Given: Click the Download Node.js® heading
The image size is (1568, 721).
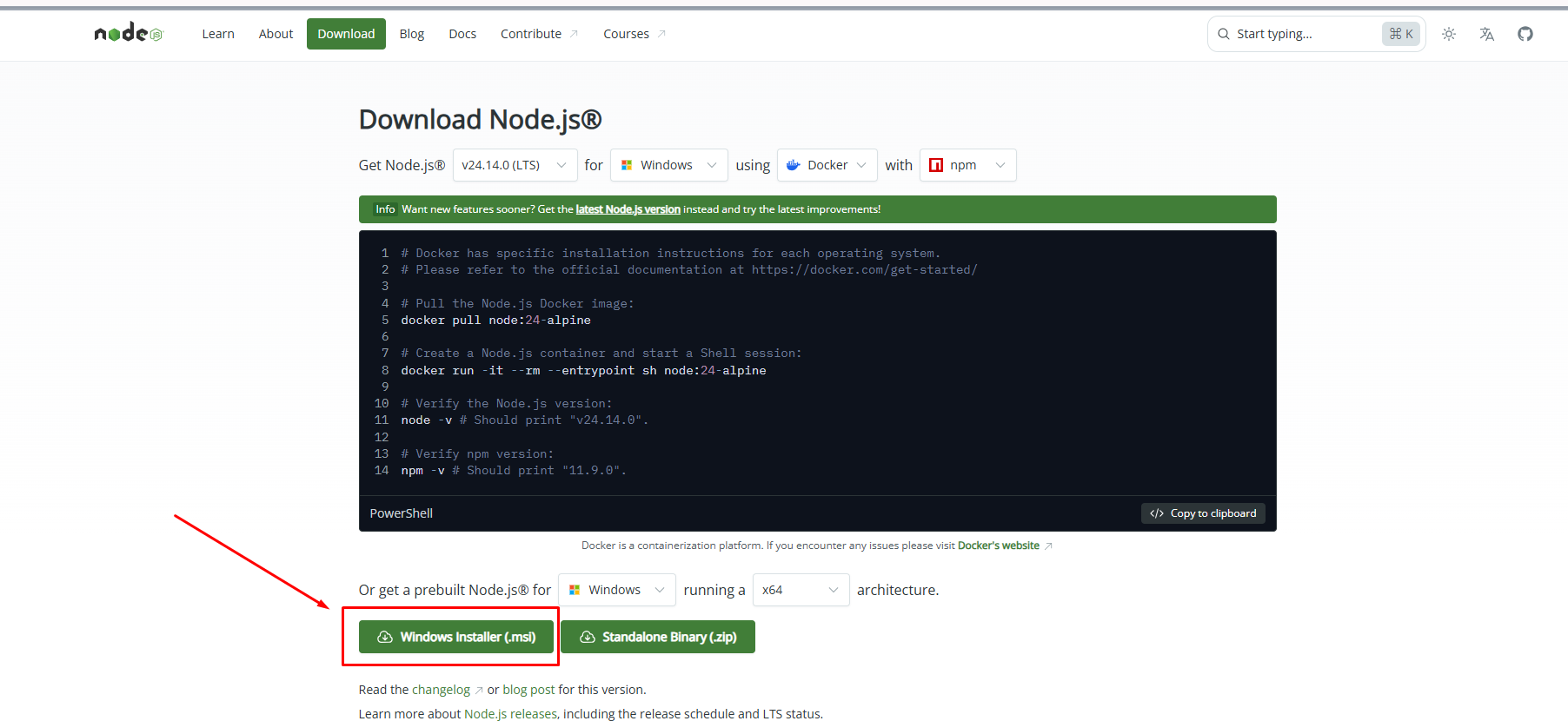Looking at the screenshot, I should (x=480, y=119).
